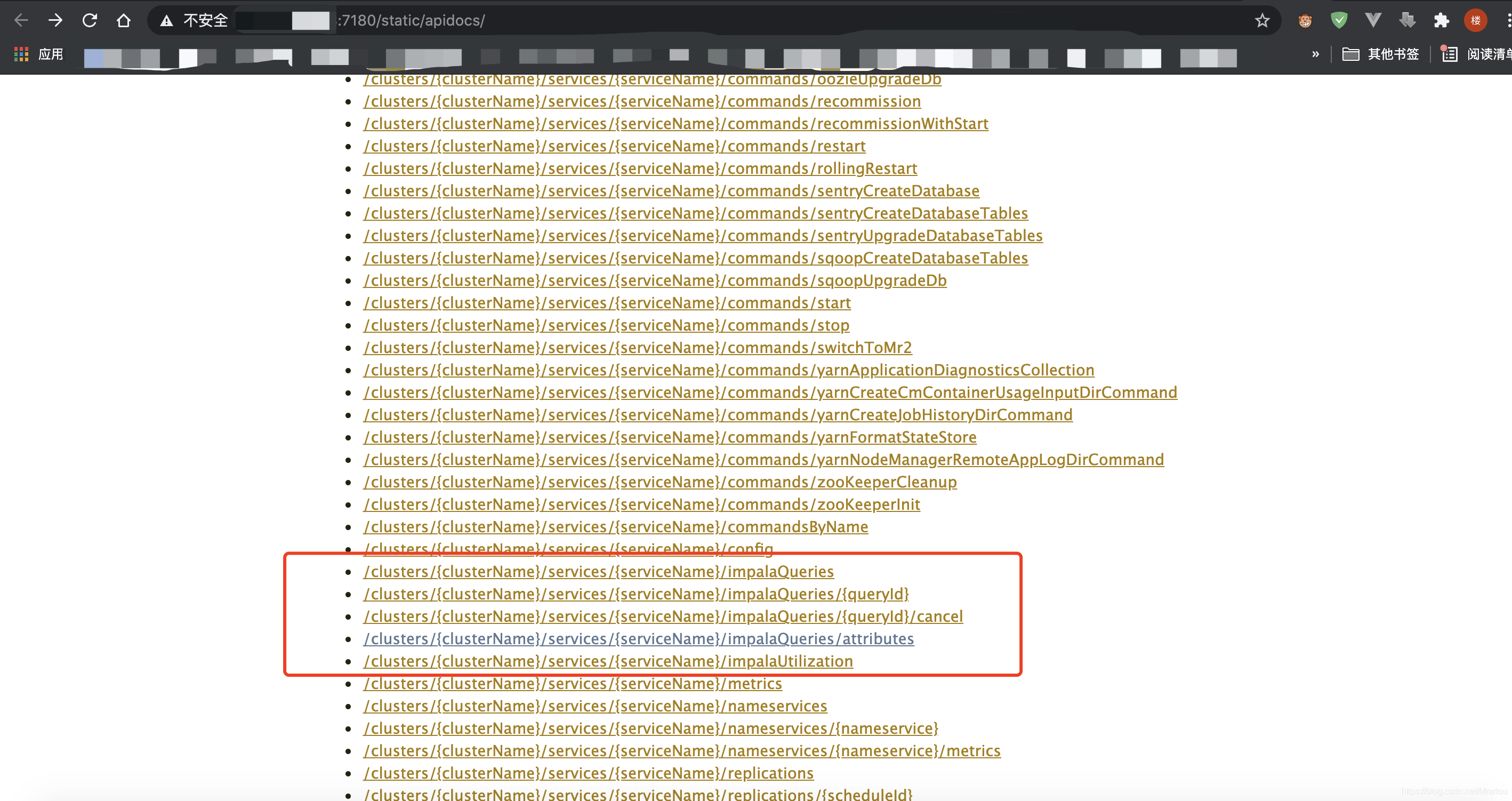Screen dimensions: 1512x801
Task: Open the yarnNodeManagerRemoteAppLogDirCommand link
Action: 763,459
